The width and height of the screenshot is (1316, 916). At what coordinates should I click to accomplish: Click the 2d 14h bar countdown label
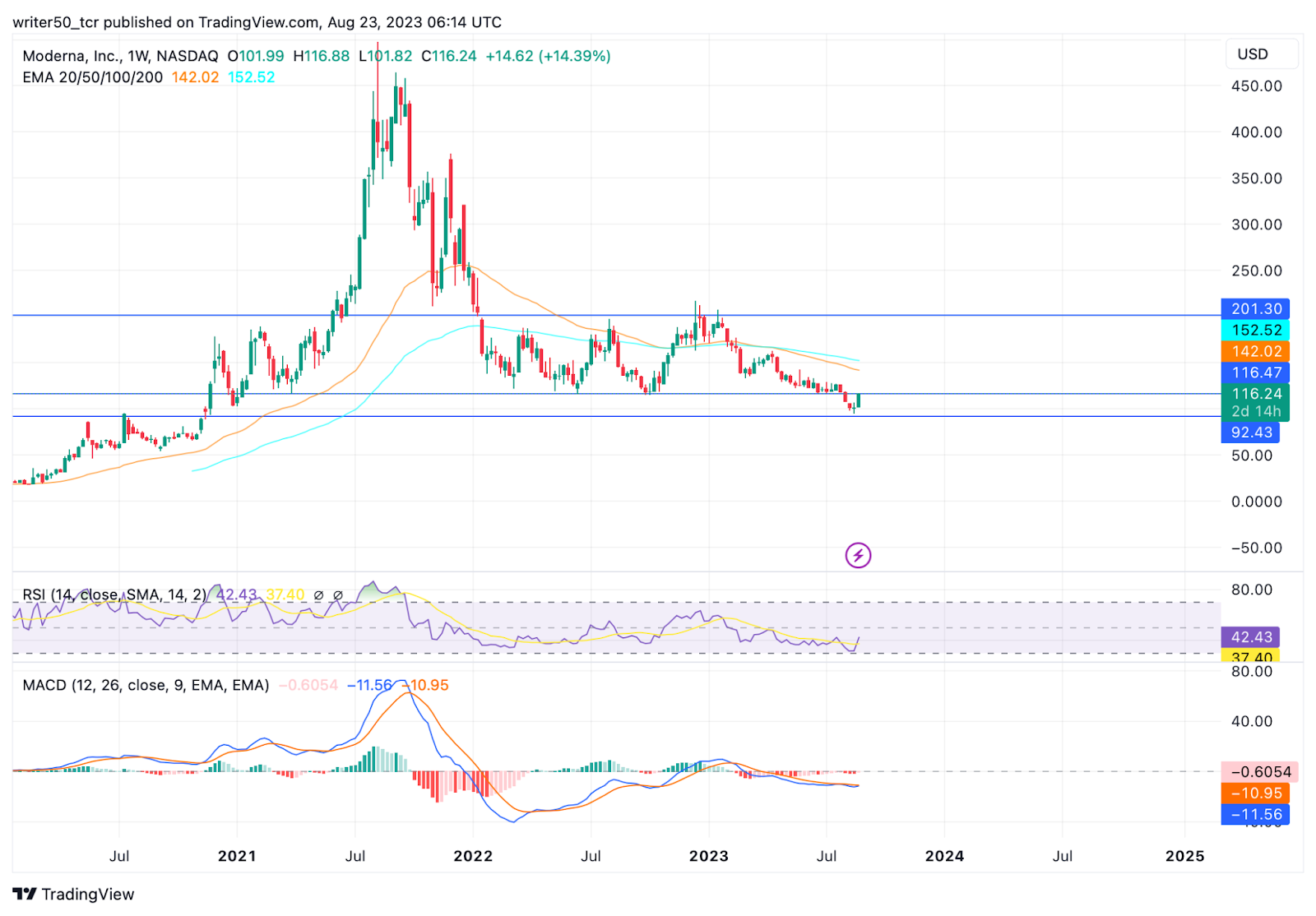1256,411
